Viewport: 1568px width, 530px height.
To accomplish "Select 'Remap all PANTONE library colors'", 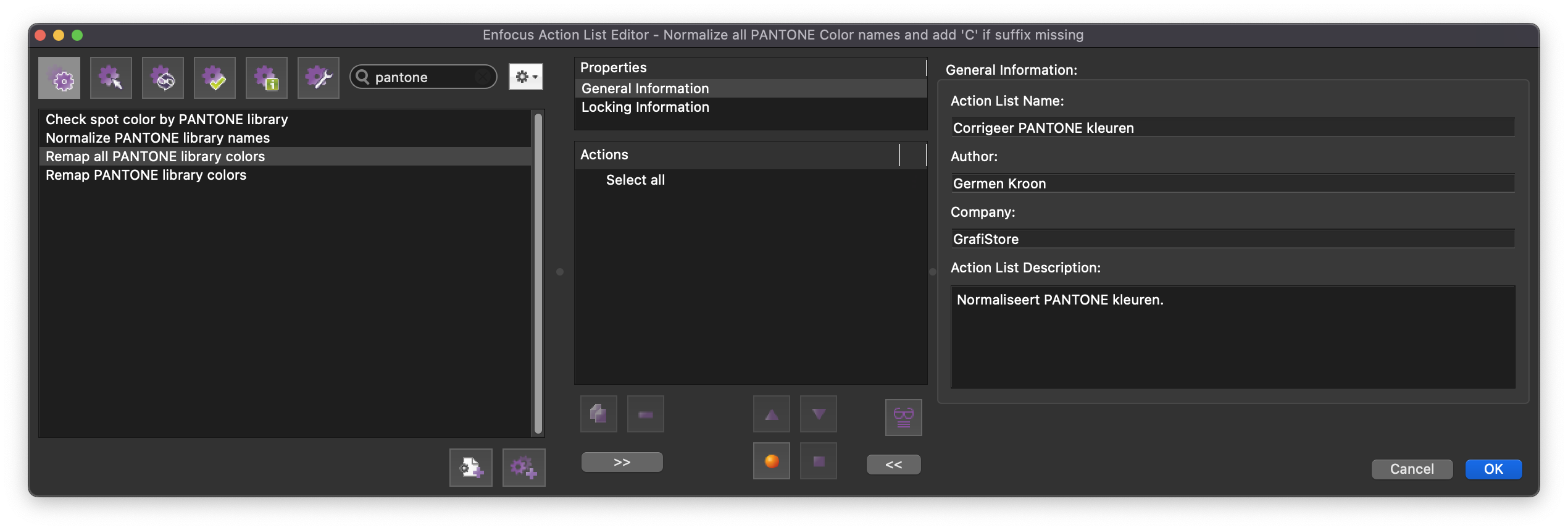I will click(285, 156).
